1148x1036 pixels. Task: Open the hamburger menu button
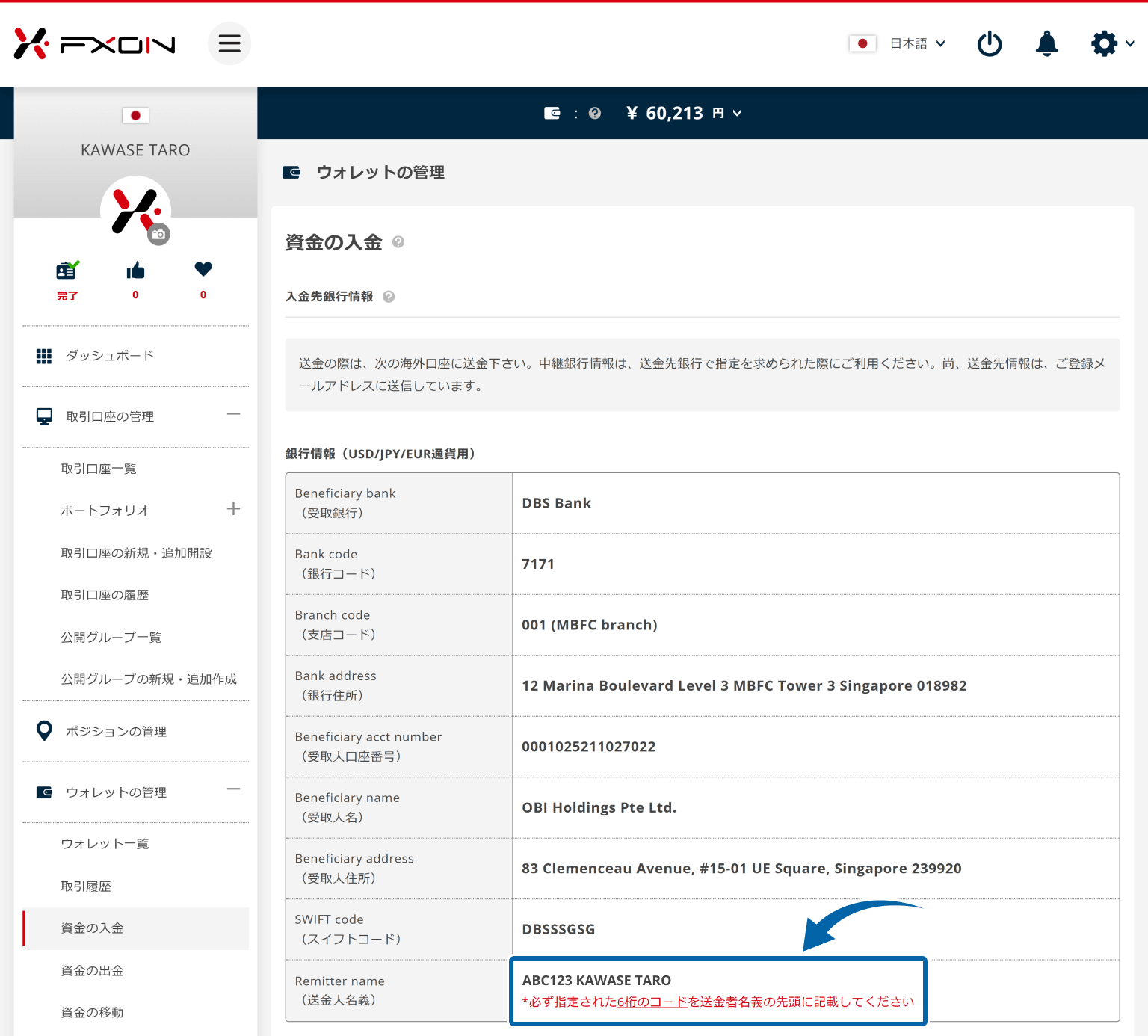coord(229,43)
